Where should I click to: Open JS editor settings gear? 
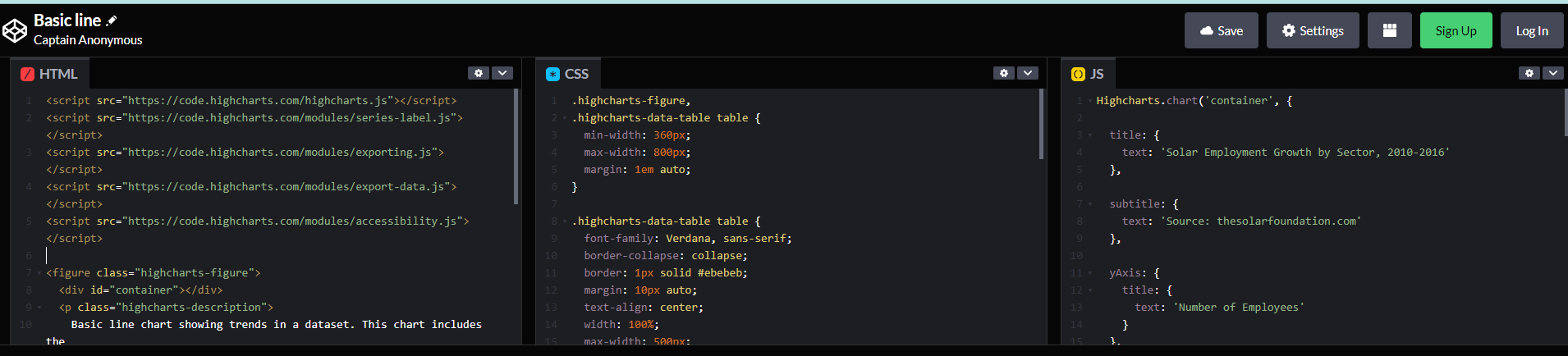click(1529, 73)
